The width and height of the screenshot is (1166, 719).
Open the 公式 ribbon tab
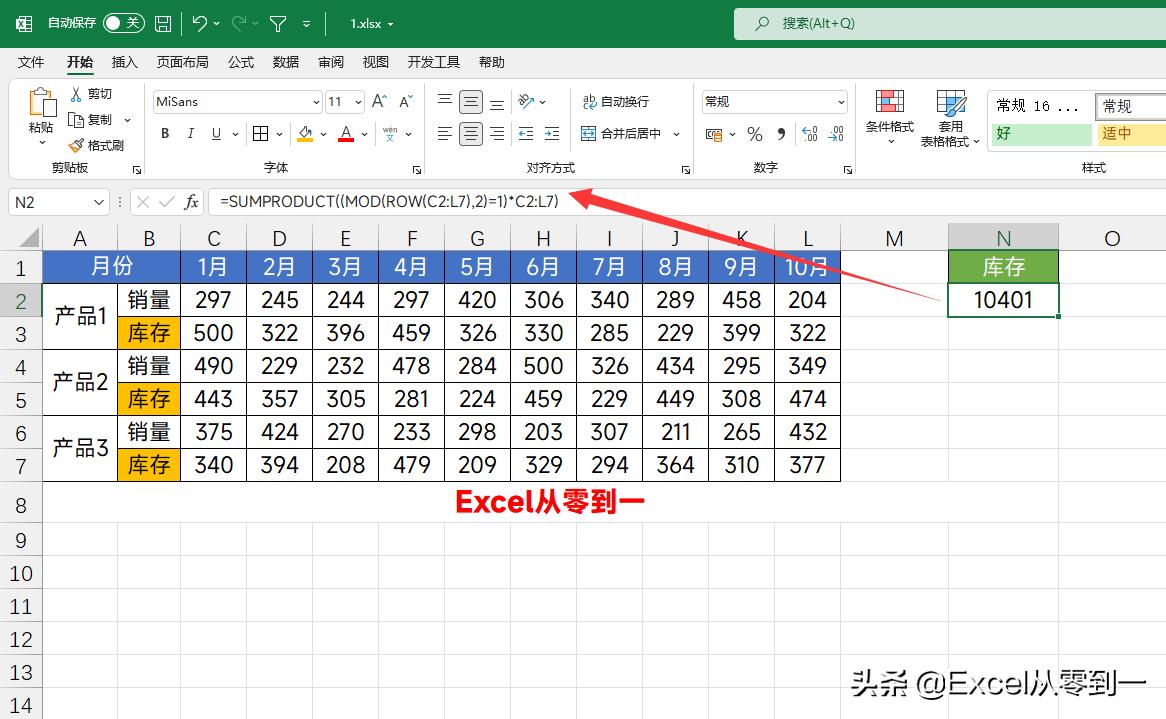(240, 61)
